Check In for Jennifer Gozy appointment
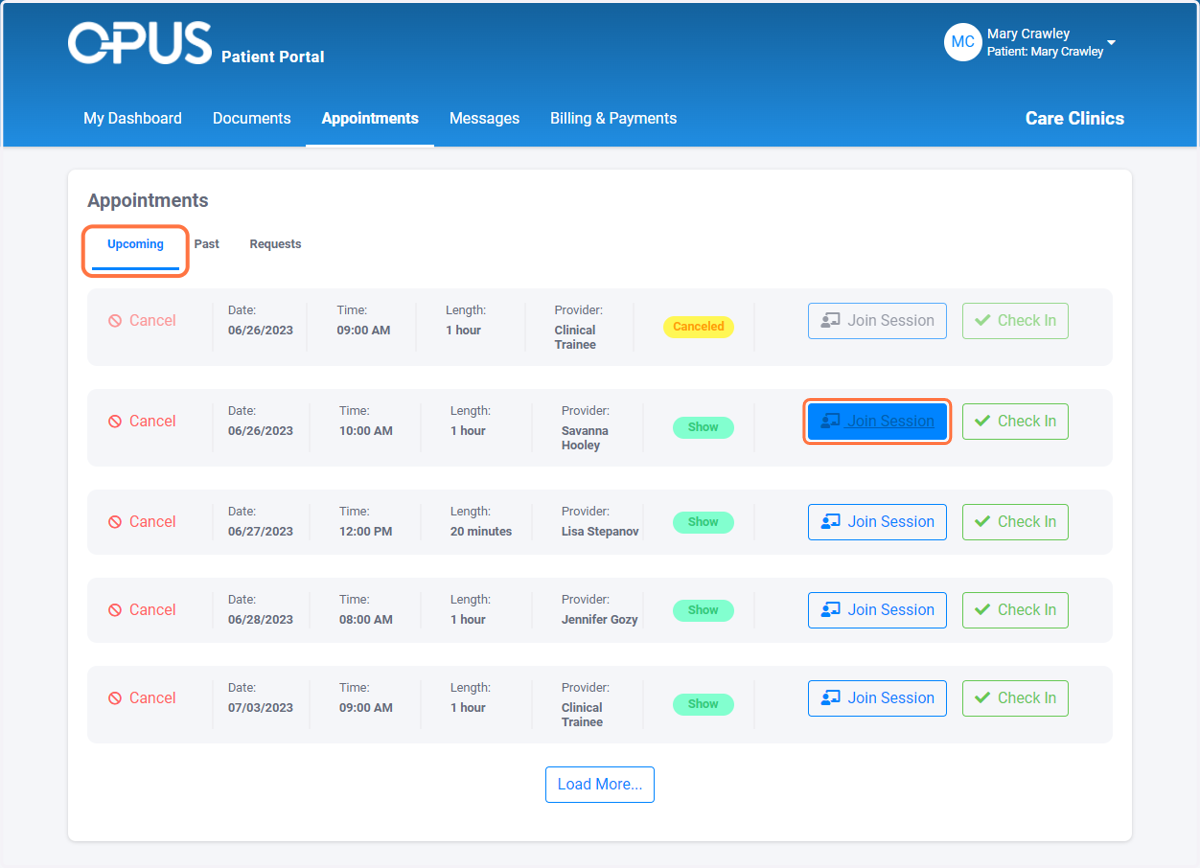This screenshot has width=1200, height=868. (1015, 610)
